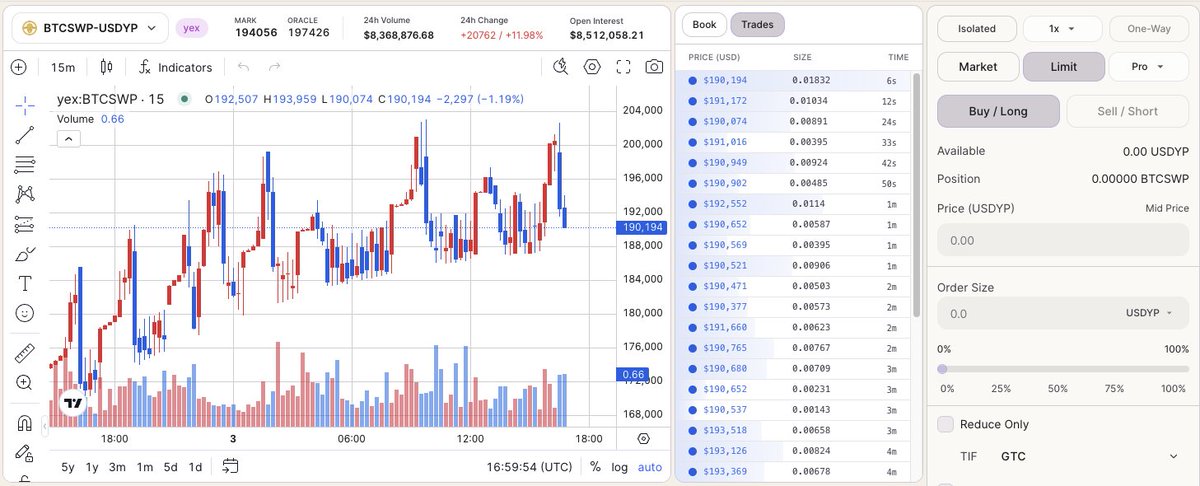Image resolution: width=1200 pixels, height=486 pixels.
Task: Select Isolated margin mode
Action: click(x=977, y=29)
